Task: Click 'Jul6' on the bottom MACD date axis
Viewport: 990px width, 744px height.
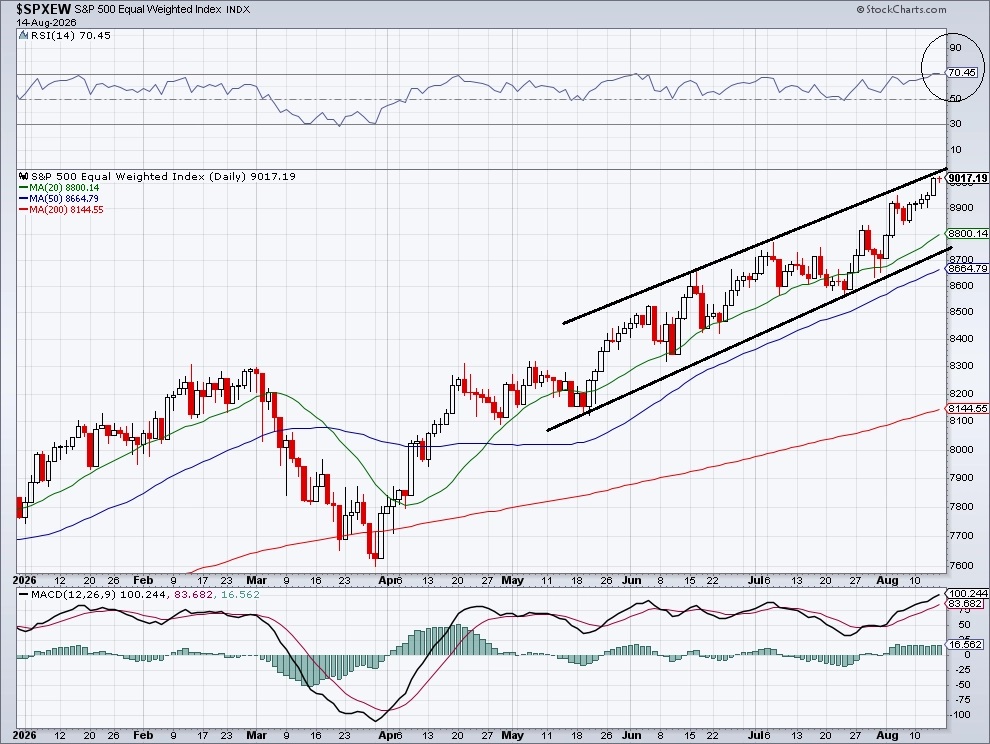Action: pyautogui.click(x=760, y=735)
